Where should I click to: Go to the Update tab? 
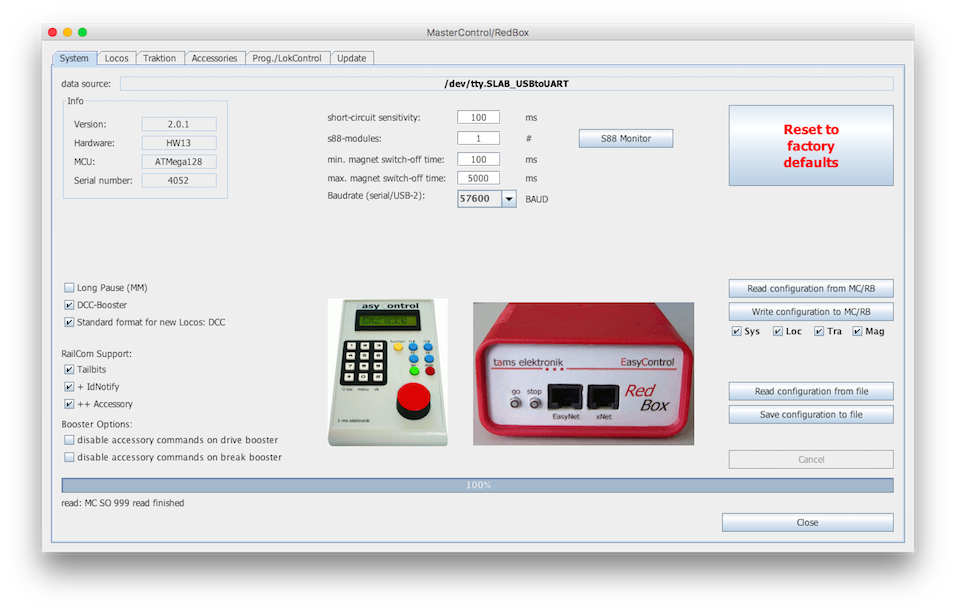tap(351, 58)
